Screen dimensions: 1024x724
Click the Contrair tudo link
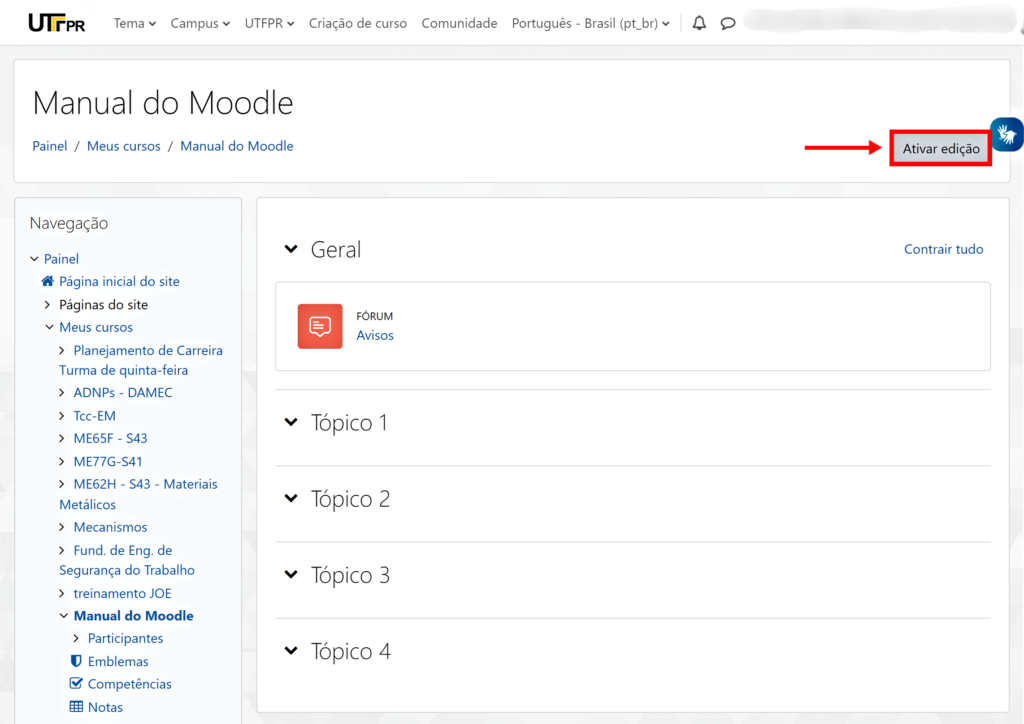pyautogui.click(x=943, y=249)
